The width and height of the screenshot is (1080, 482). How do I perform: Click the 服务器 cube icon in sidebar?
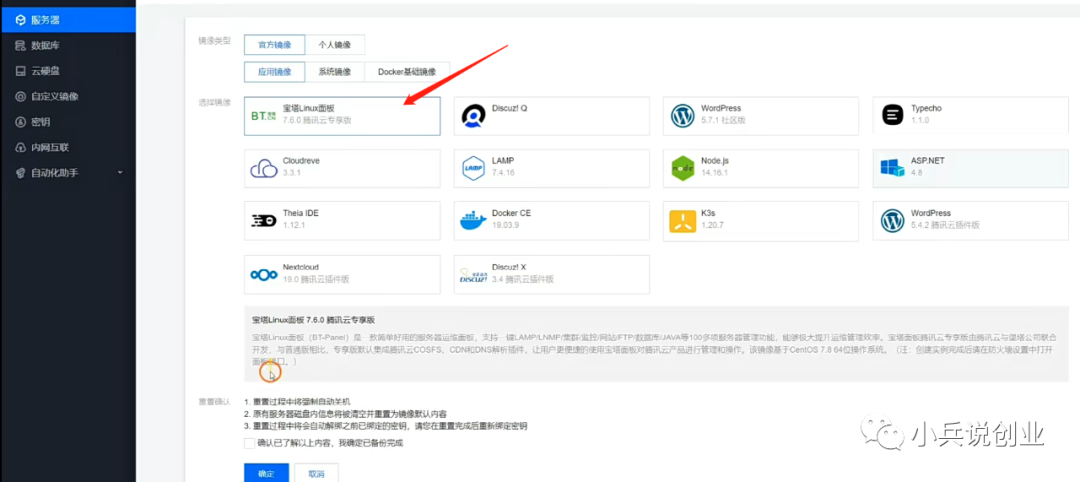click(20, 20)
